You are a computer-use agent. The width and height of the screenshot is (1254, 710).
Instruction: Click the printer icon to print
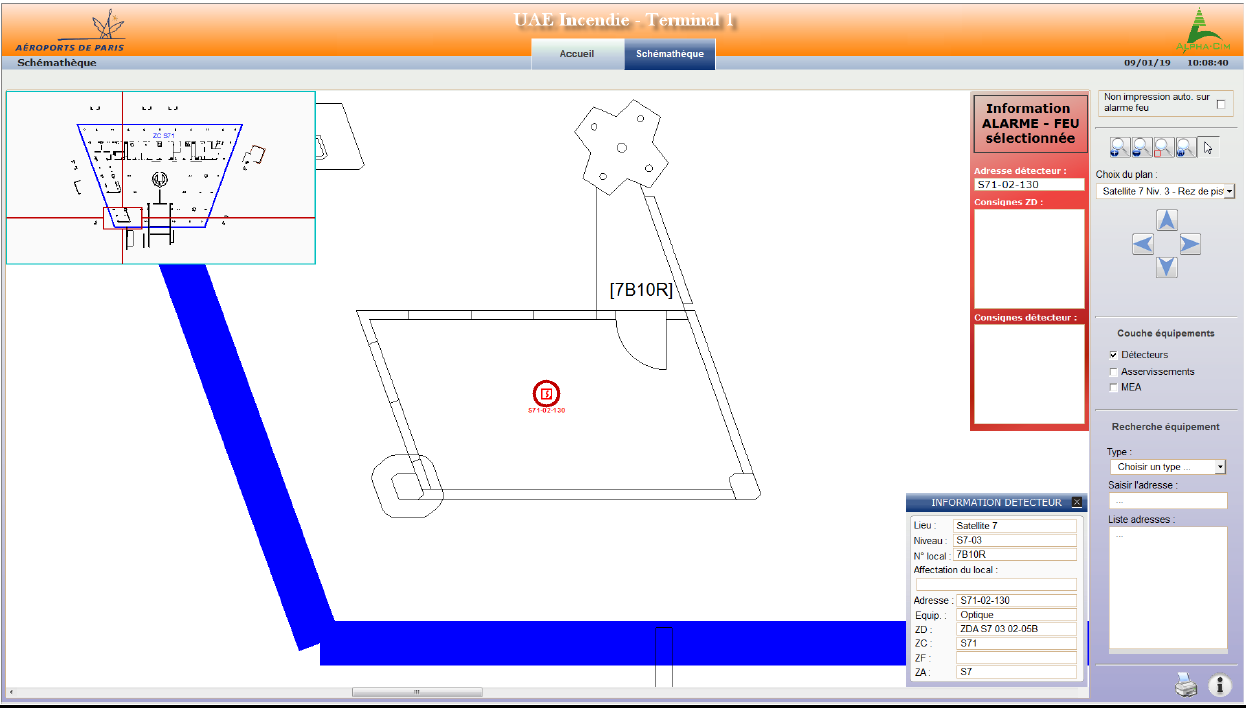coord(1185,686)
